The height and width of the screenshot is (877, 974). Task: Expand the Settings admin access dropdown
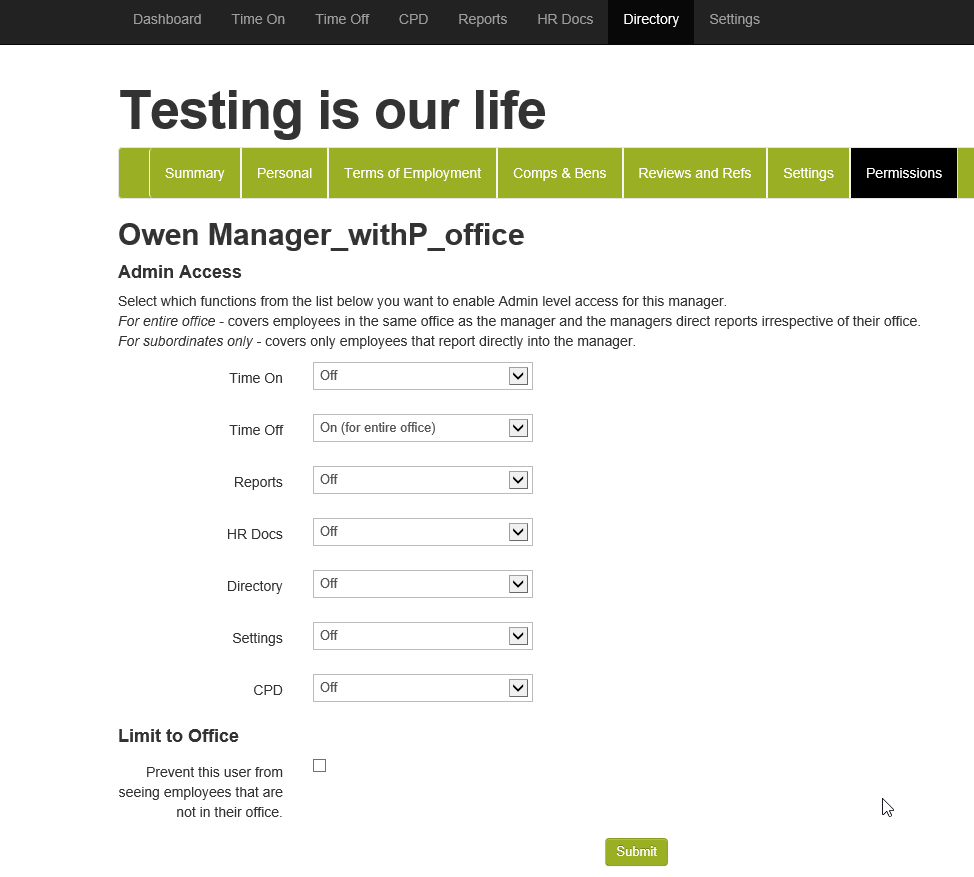[x=422, y=636]
